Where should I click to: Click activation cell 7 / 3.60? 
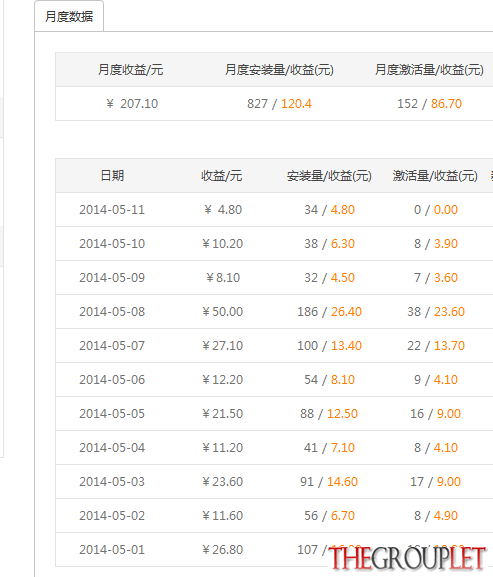436,278
